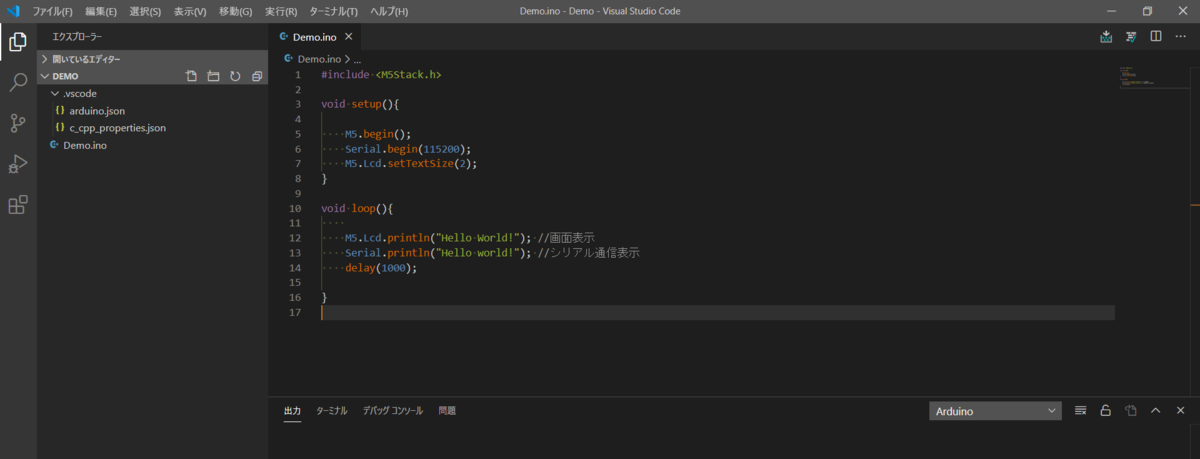
Task: Click the //画面表示 comment
Action: [566, 238]
